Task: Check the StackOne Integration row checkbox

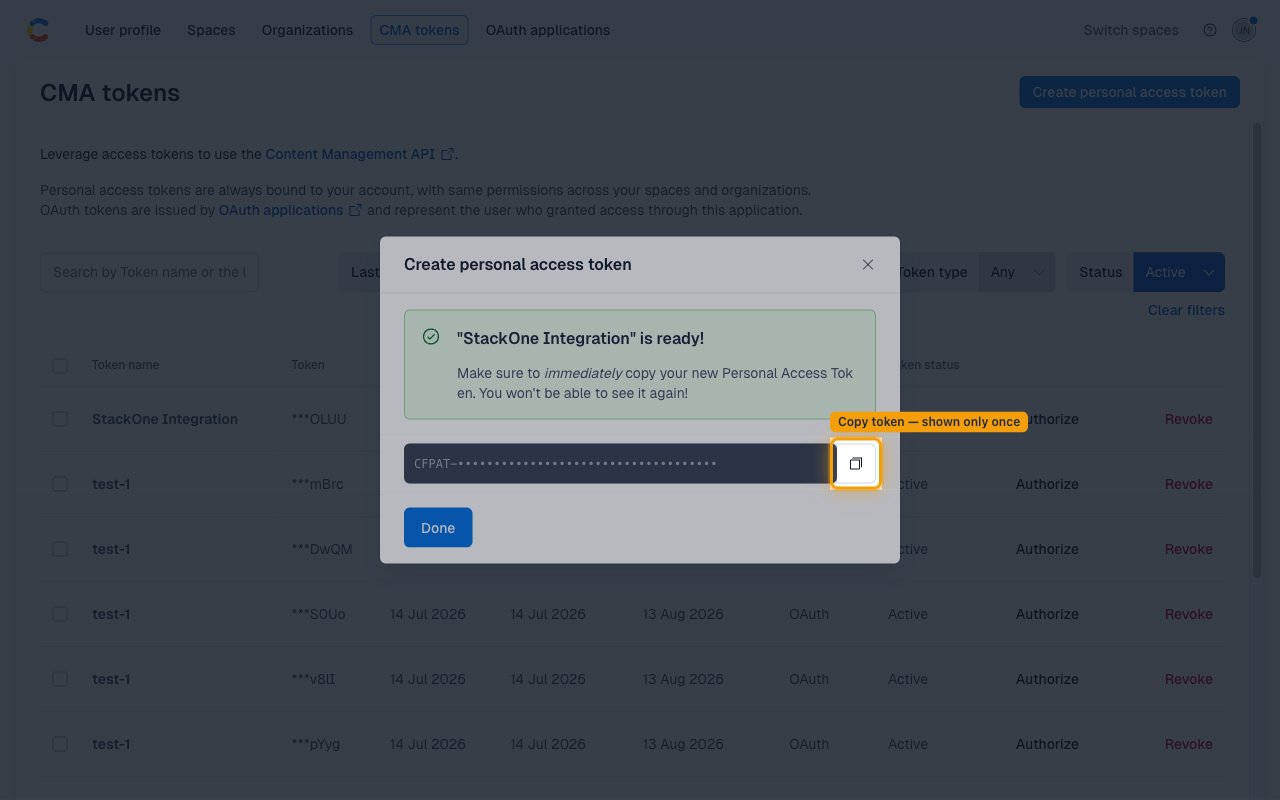Action: [x=60, y=419]
